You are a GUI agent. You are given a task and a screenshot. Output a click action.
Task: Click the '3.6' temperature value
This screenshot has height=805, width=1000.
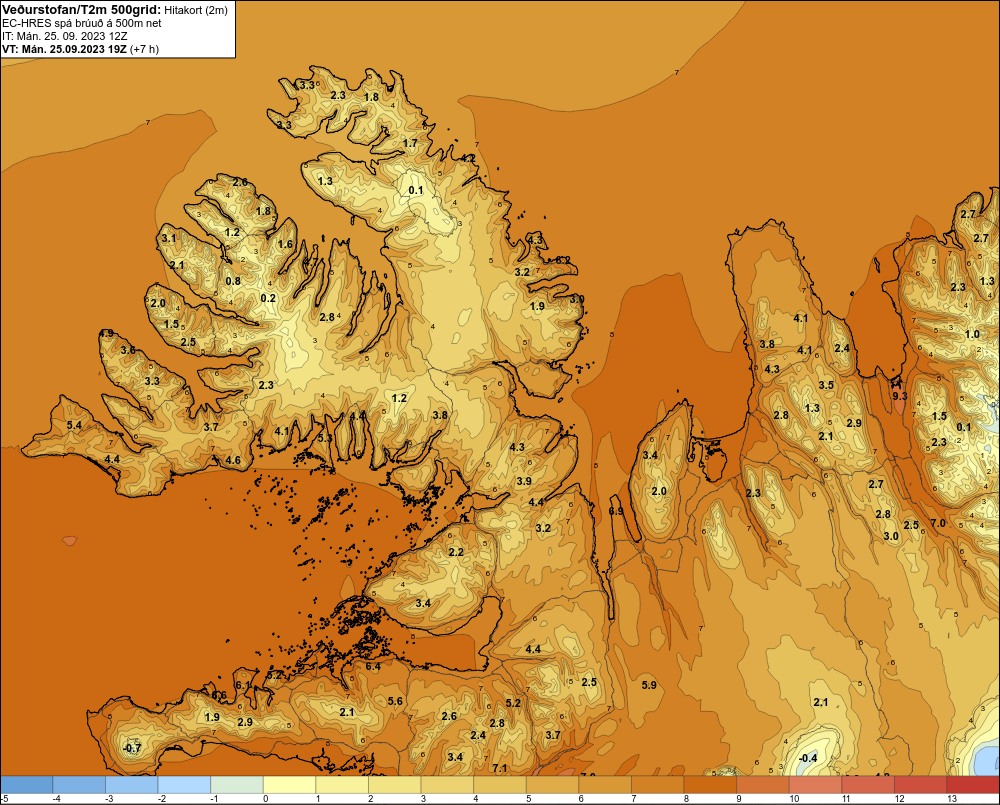tap(128, 350)
